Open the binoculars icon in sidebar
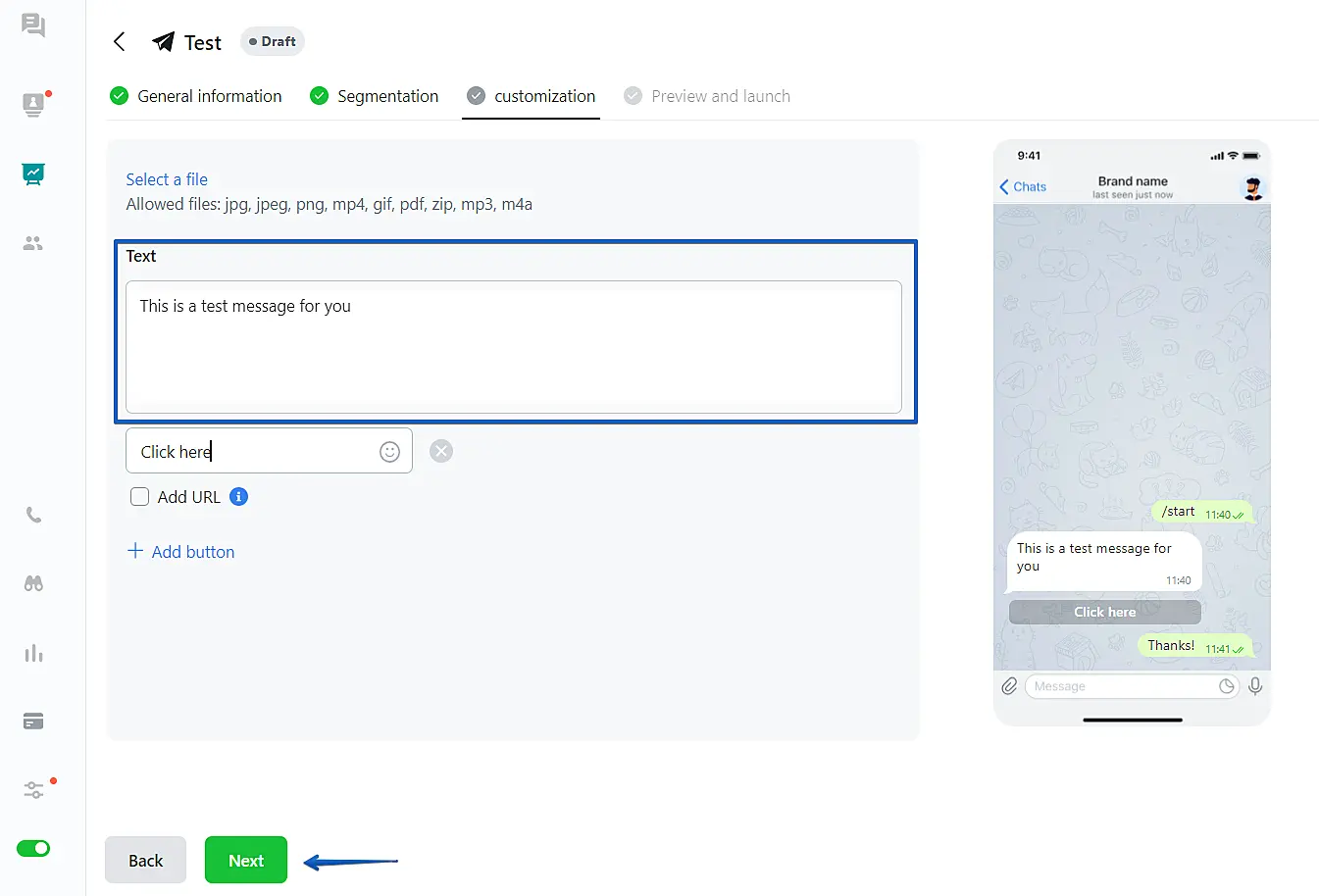The height and width of the screenshot is (896, 1319). pyautogui.click(x=33, y=583)
